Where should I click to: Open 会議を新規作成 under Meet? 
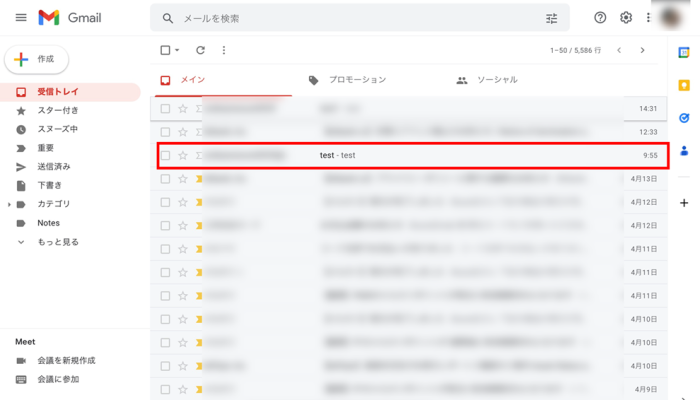(x=65, y=360)
